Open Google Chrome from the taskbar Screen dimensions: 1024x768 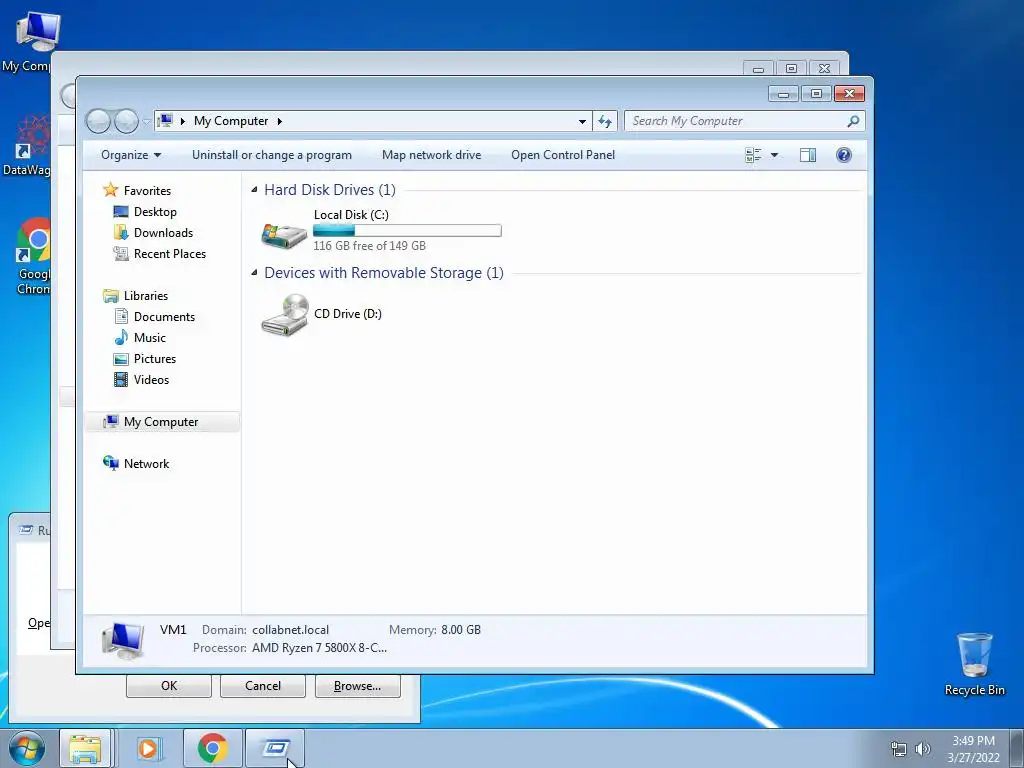[212, 748]
